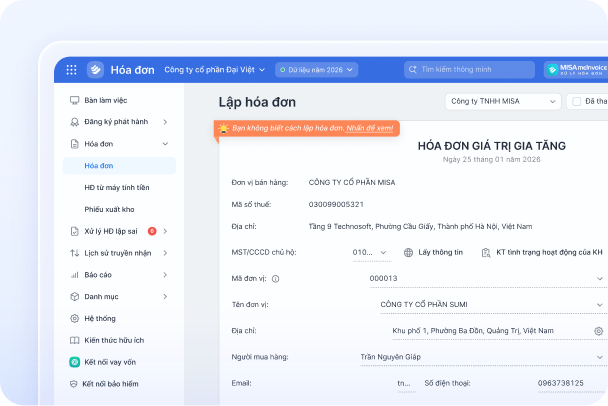Click the Kết nối bảo hiểm shield icon

(x=74, y=384)
